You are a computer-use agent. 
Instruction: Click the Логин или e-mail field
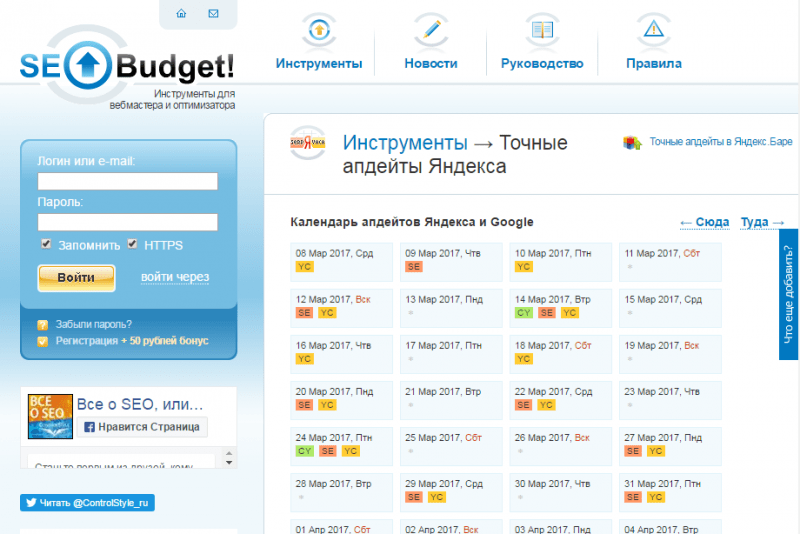click(x=128, y=181)
